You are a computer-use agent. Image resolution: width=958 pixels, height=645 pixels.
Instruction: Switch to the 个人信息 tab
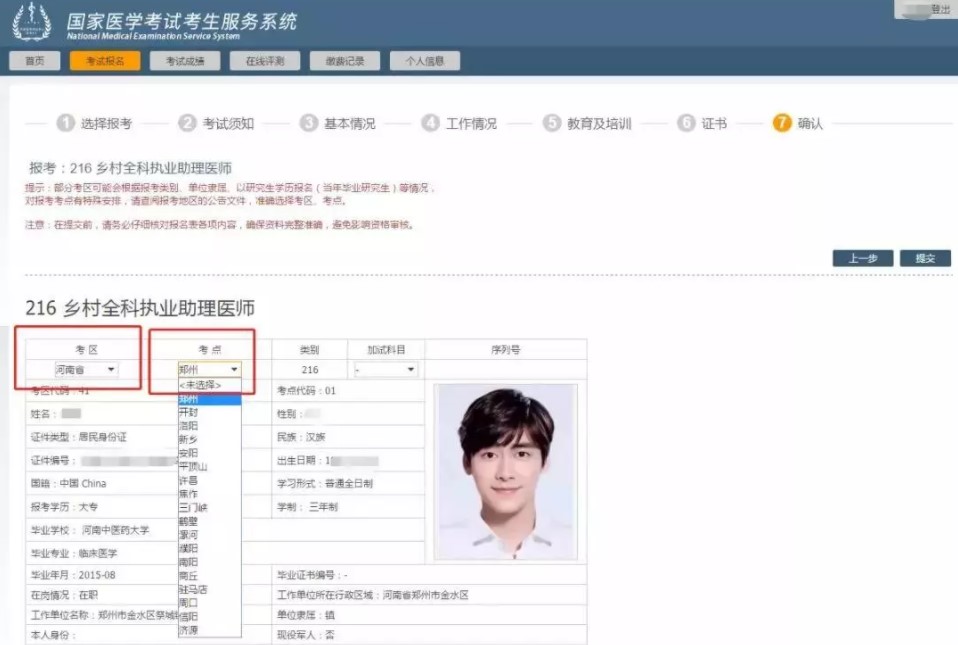pyautogui.click(x=425, y=61)
